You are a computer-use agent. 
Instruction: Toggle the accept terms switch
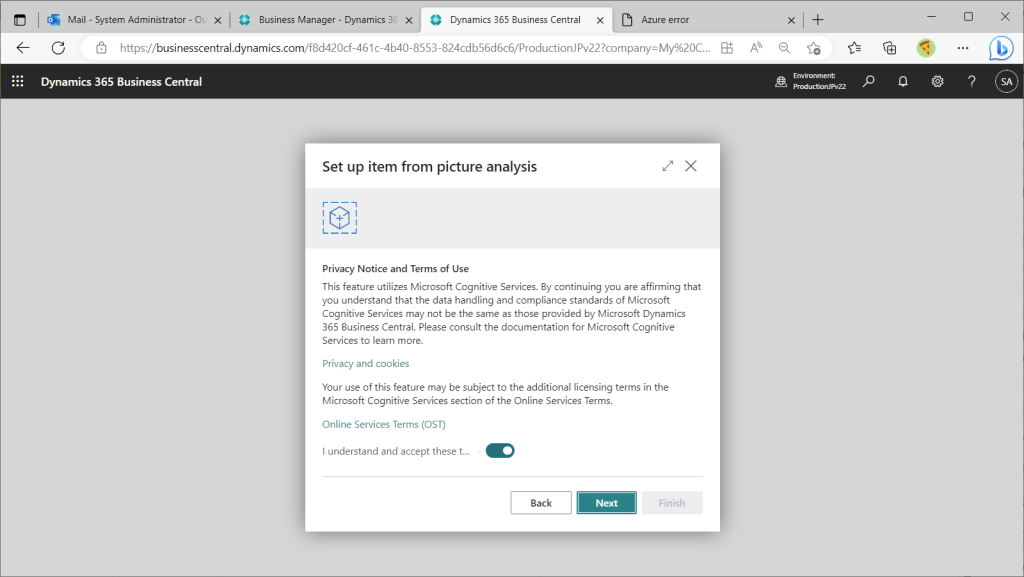tap(500, 451)
